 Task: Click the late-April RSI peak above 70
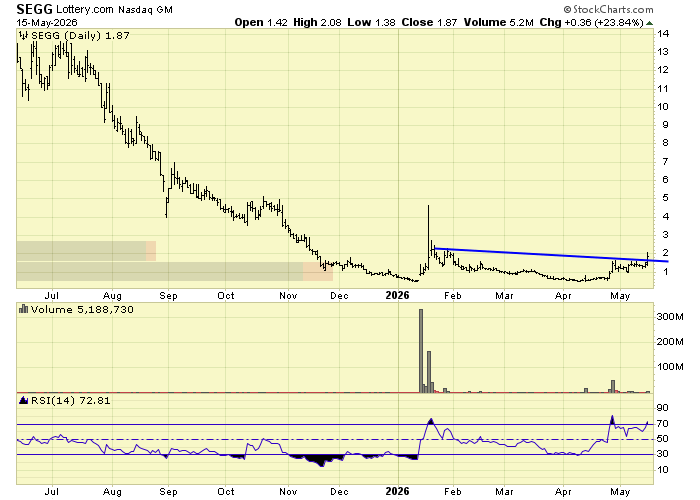coord(612,420)
